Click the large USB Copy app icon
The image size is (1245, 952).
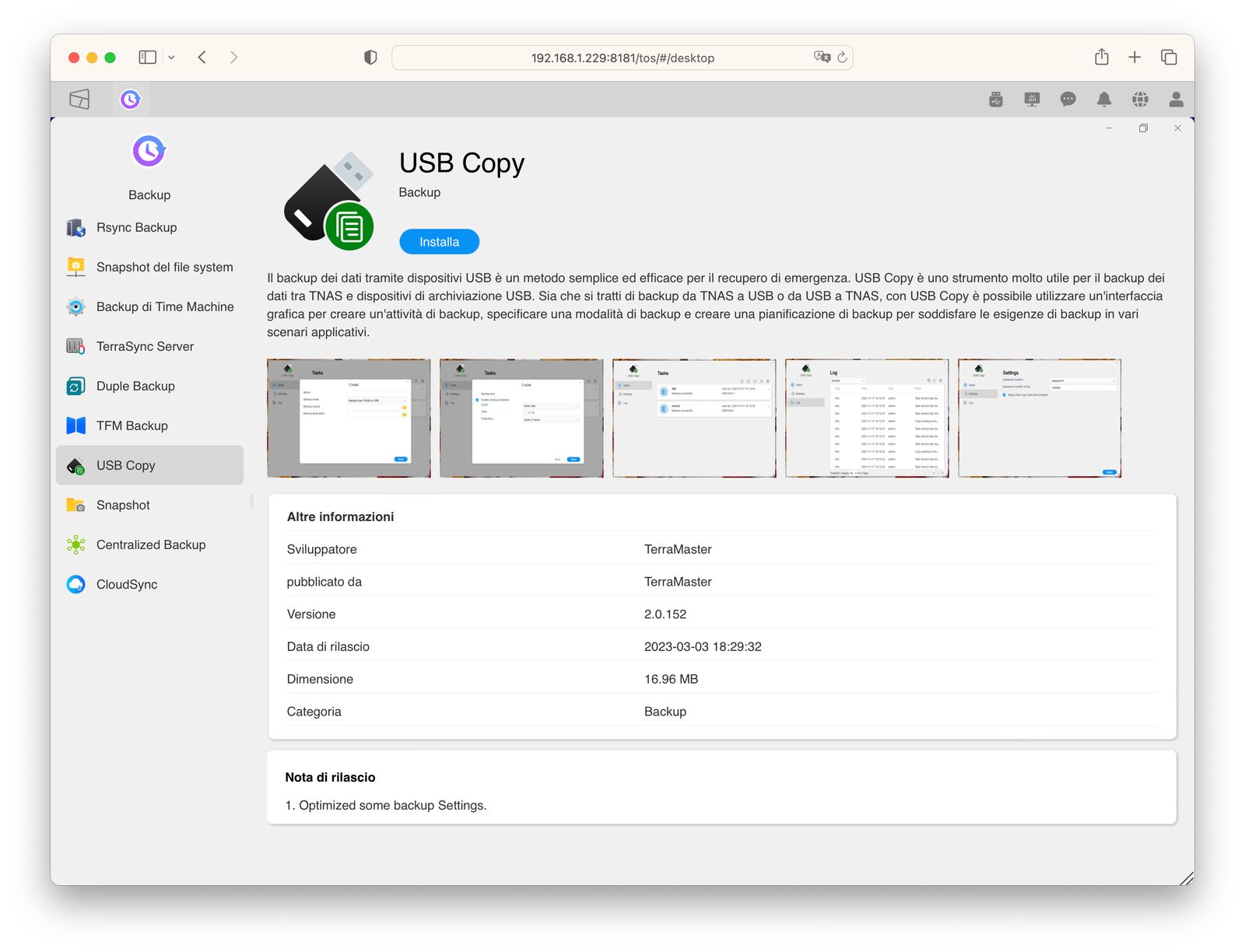click(x=329, y=201)
